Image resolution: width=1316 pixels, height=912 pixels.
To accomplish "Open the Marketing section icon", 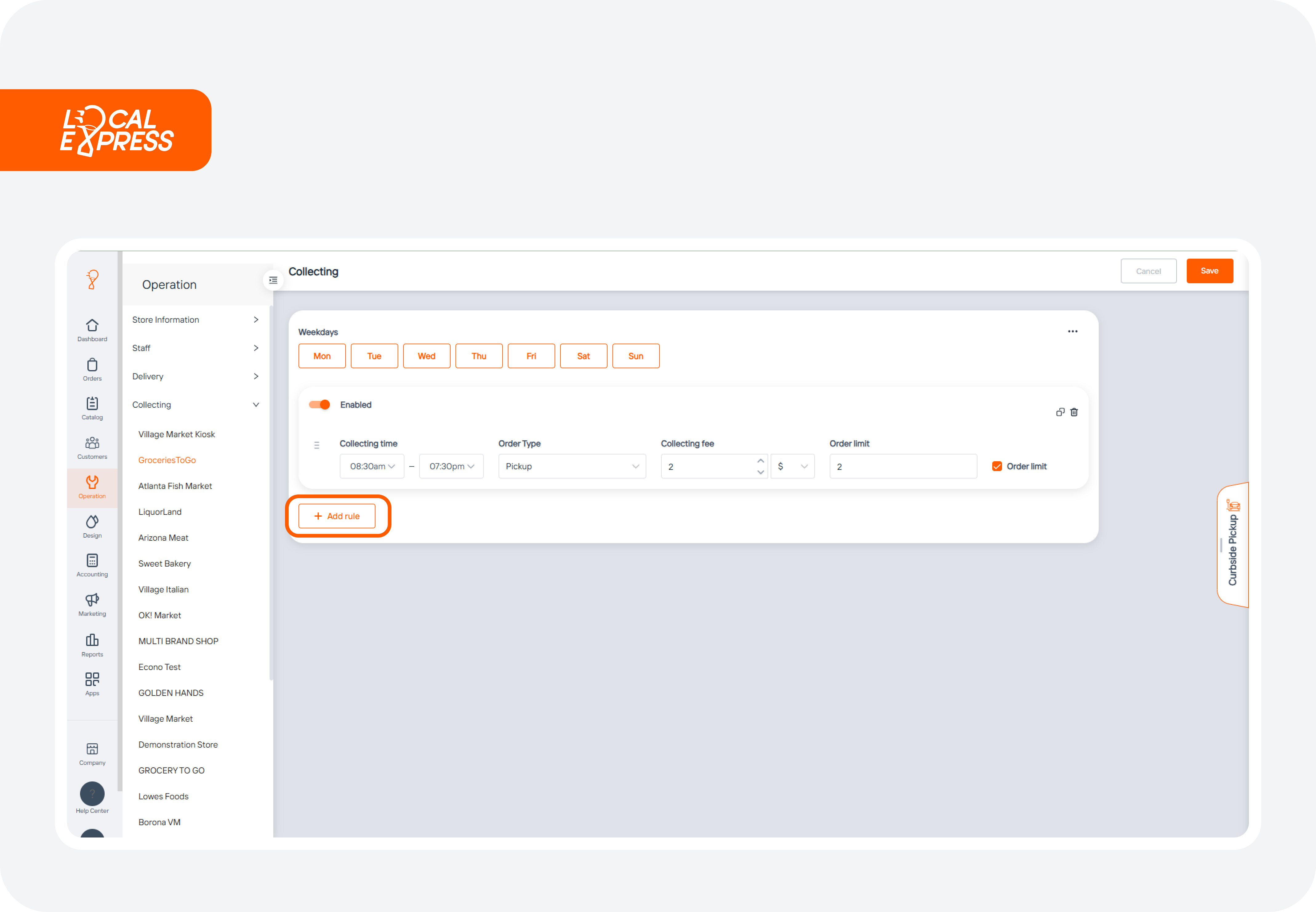I will pyautogui.click(x=92, y=600).
